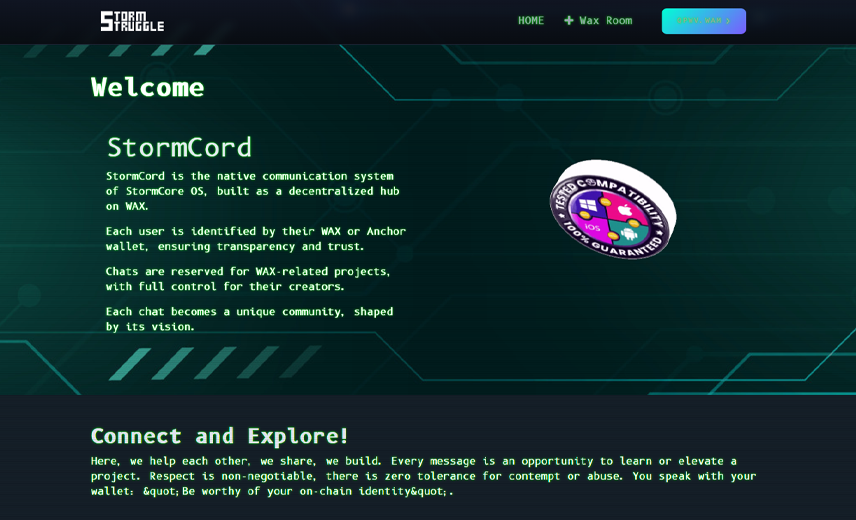The width and height of the screenshot is (856, 520).
Task: Click the StormCord title
Action: click(179, 147)
